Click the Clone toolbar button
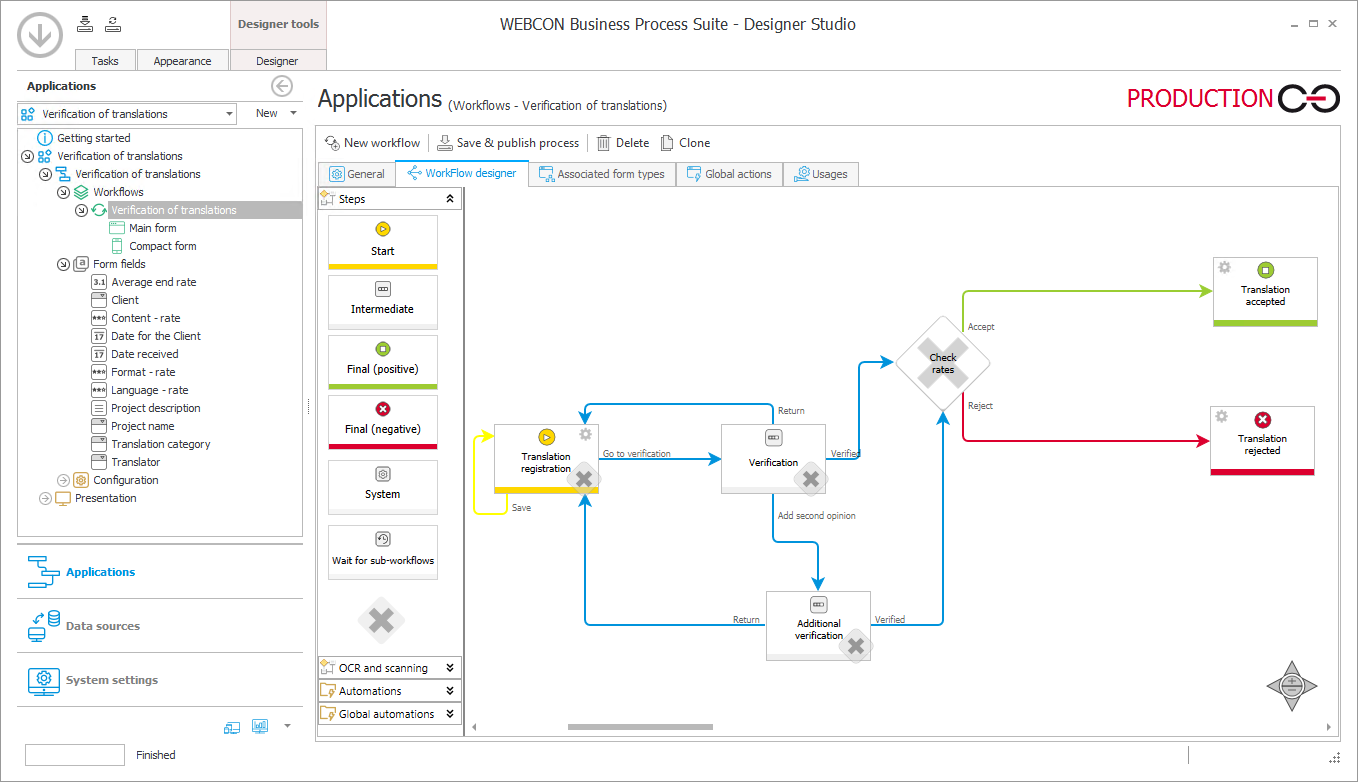The width and height of the screenshot is (1358, 782). click(685, 143)
